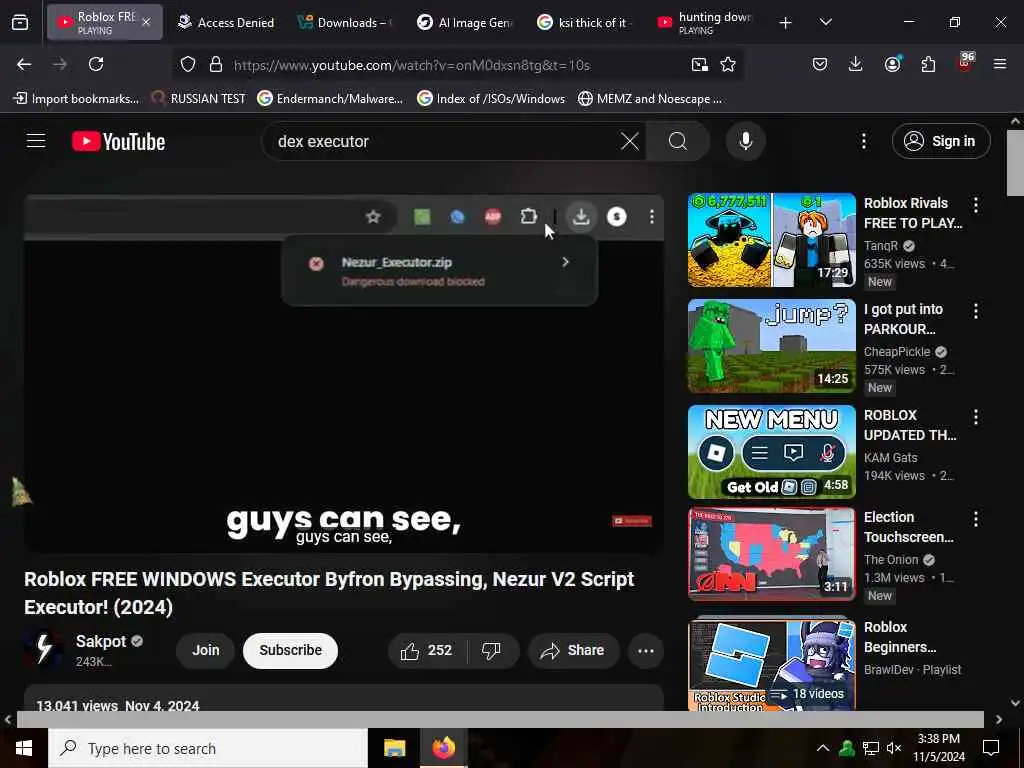Viewport: 1024px width, 768px height.
Task: Save page to Pocket
Action: (820, 64)
